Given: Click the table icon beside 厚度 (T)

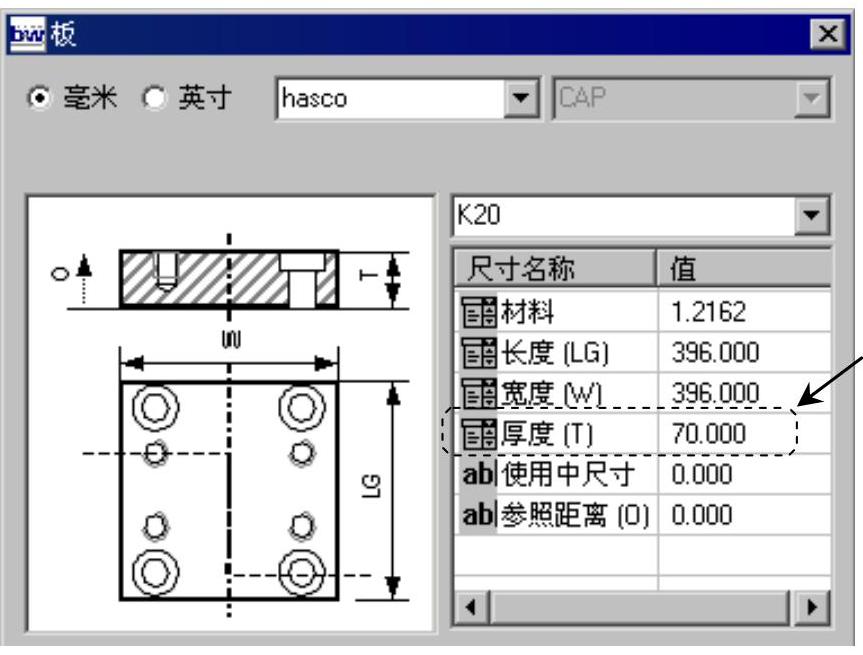Looking at the screenshot, I should tap(478, 434).
